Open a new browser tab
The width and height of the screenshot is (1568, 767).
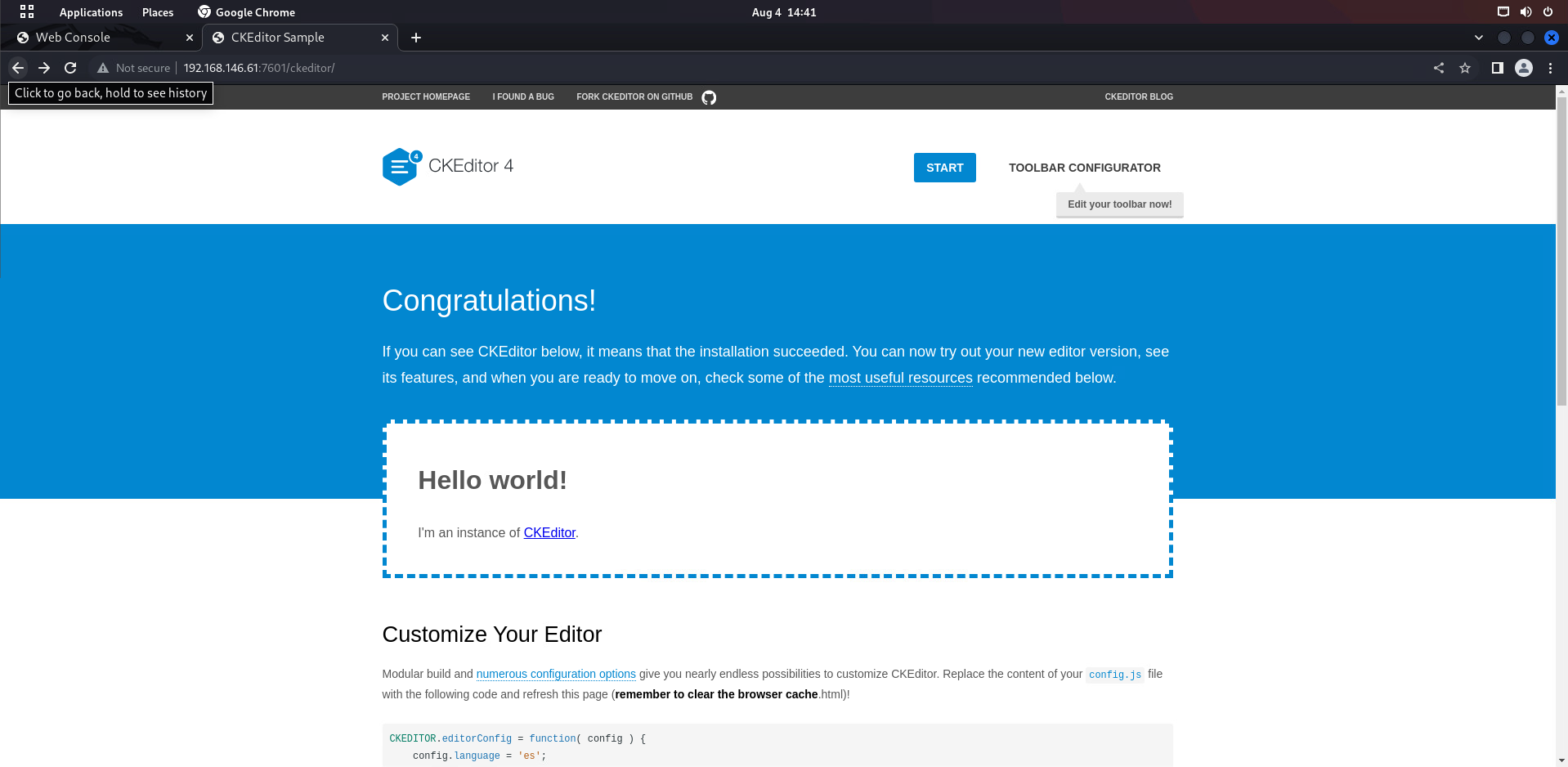point(416,38)
